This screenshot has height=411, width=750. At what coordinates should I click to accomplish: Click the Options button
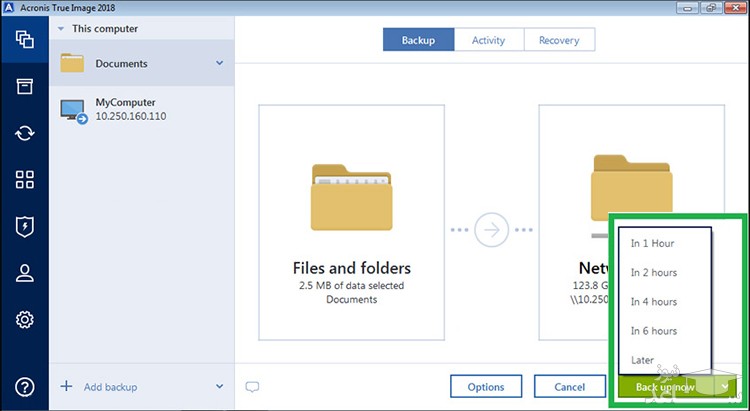485,386
